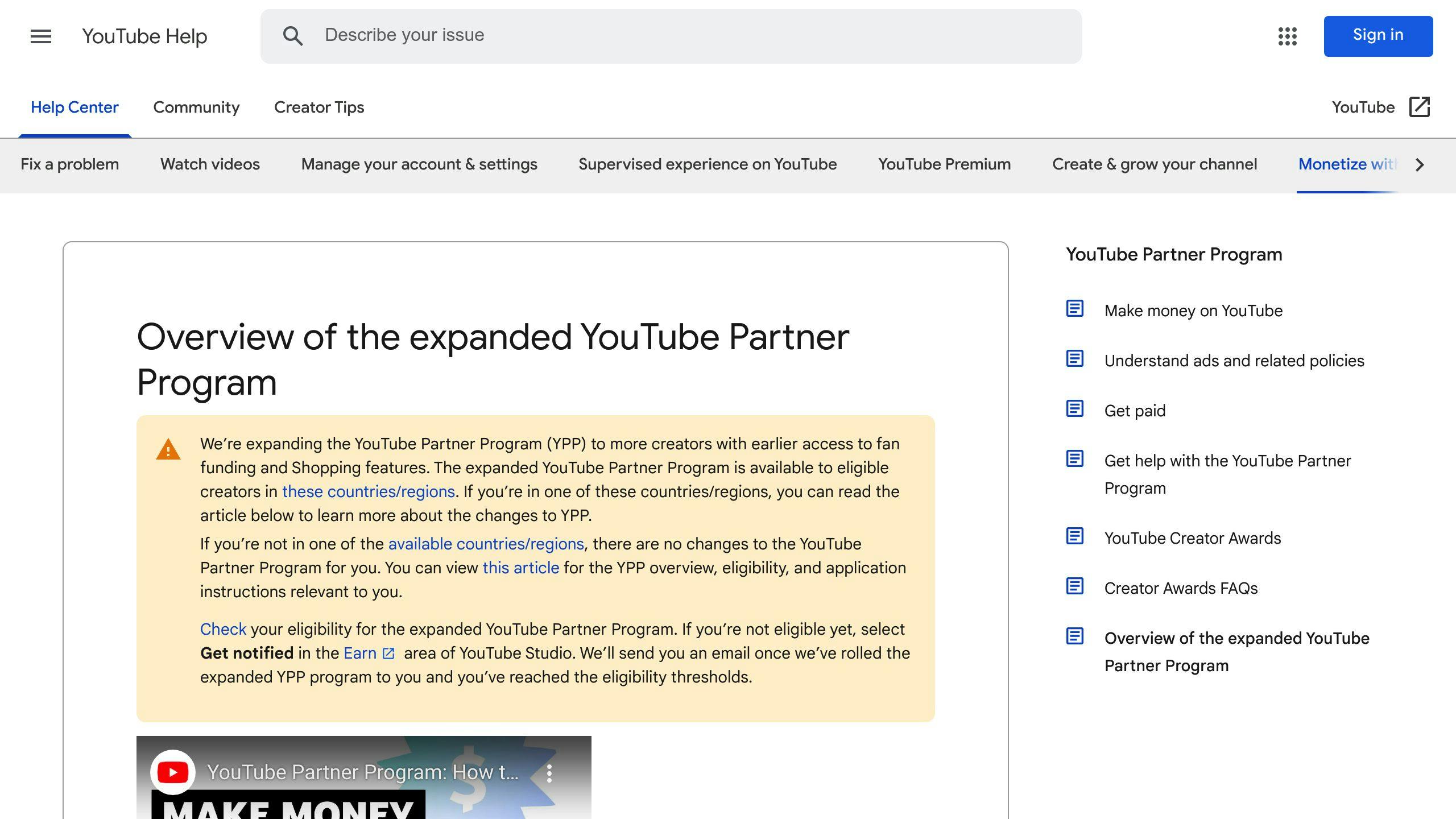Click the 'Check' eligibility link

pyautogui.click(x=223, y=629)
